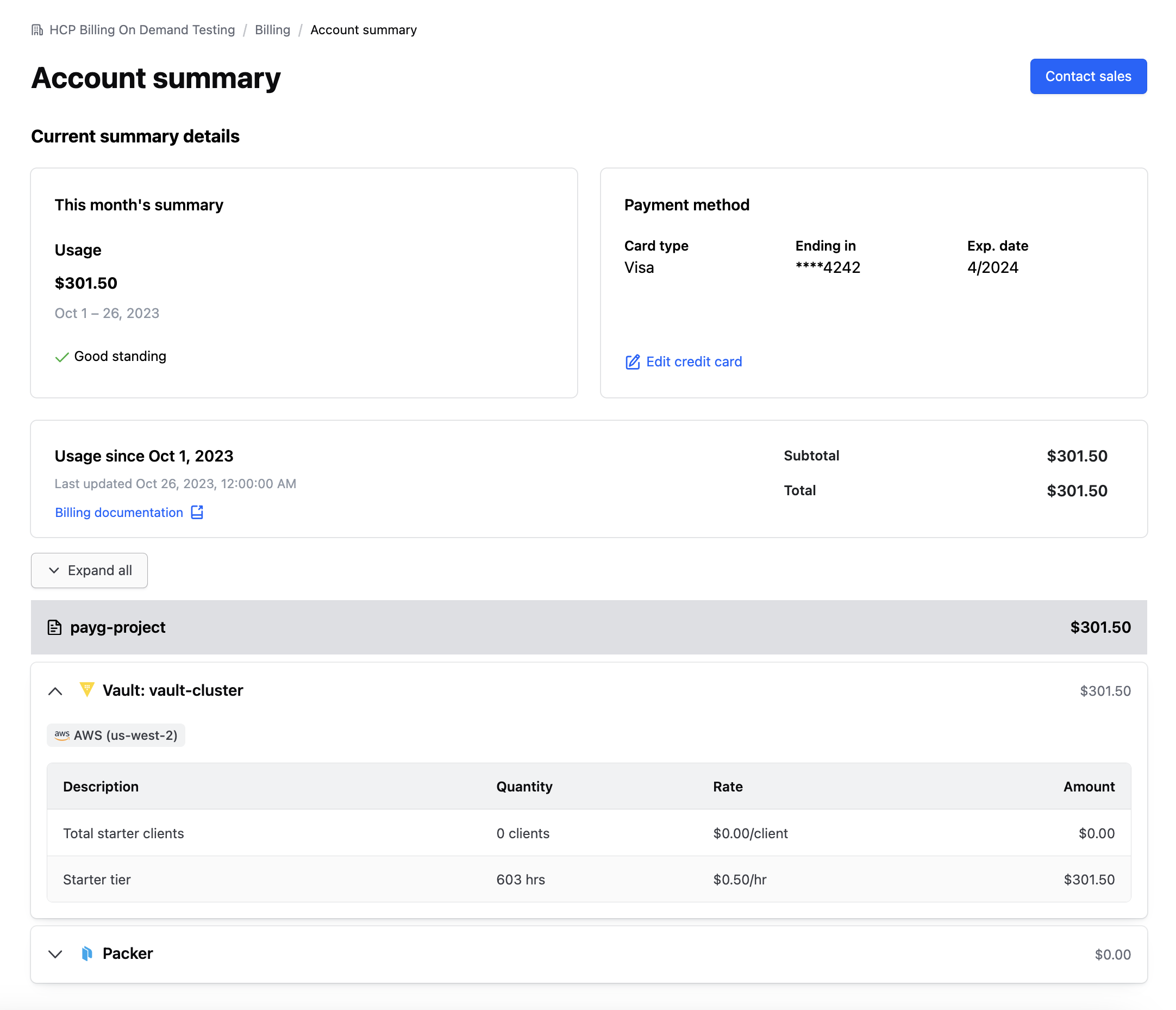Open Billing documentation external link
1176x1010 pixels.
point(129,512)
